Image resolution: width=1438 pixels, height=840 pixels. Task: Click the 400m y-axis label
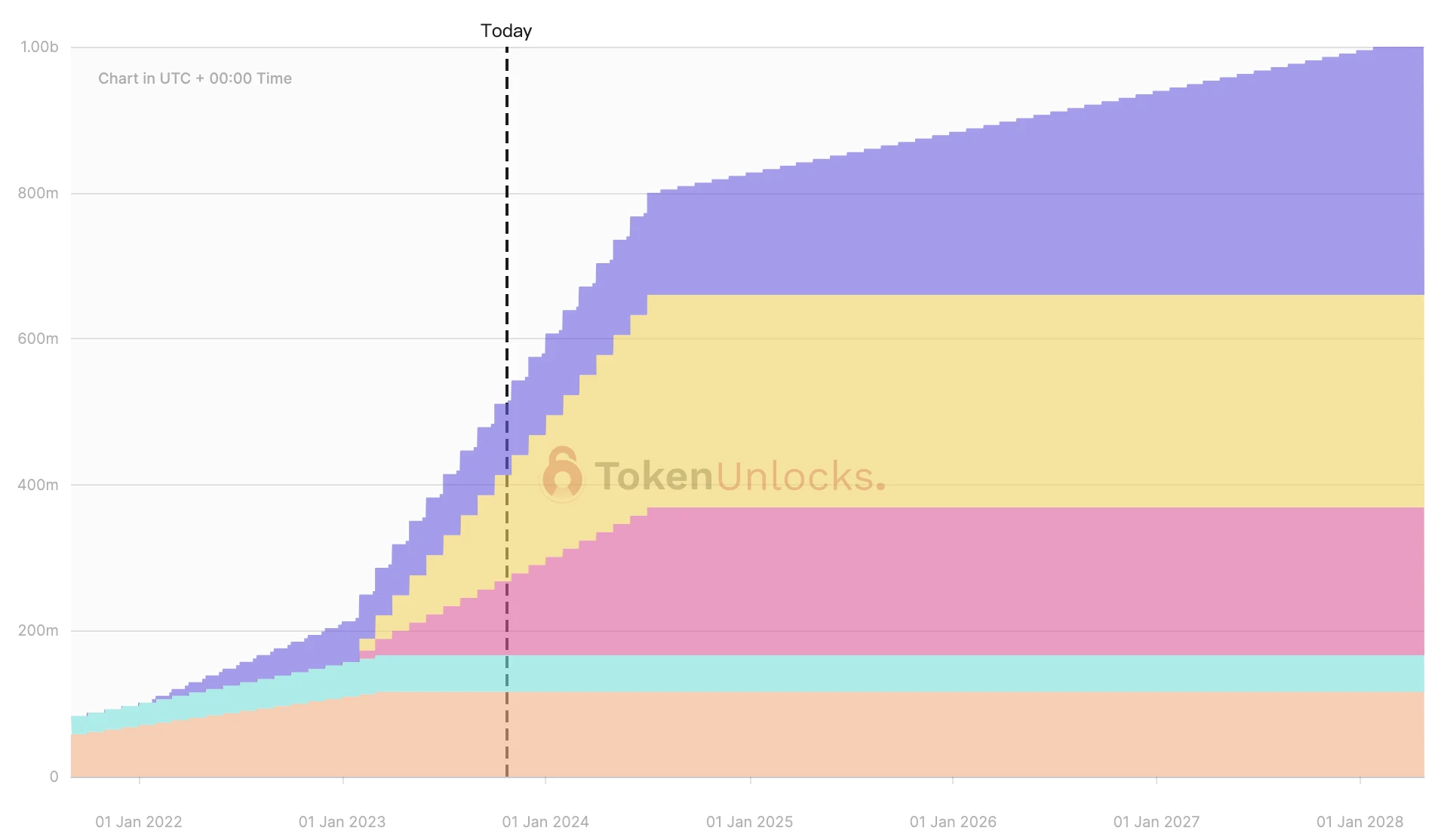(x=38, y=485)
